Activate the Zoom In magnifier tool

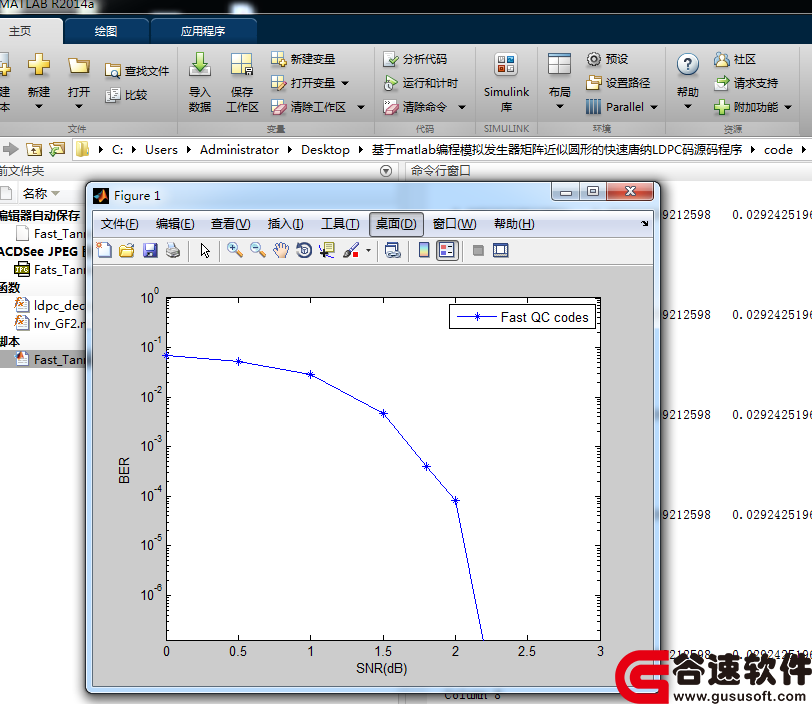click(235, 251)
